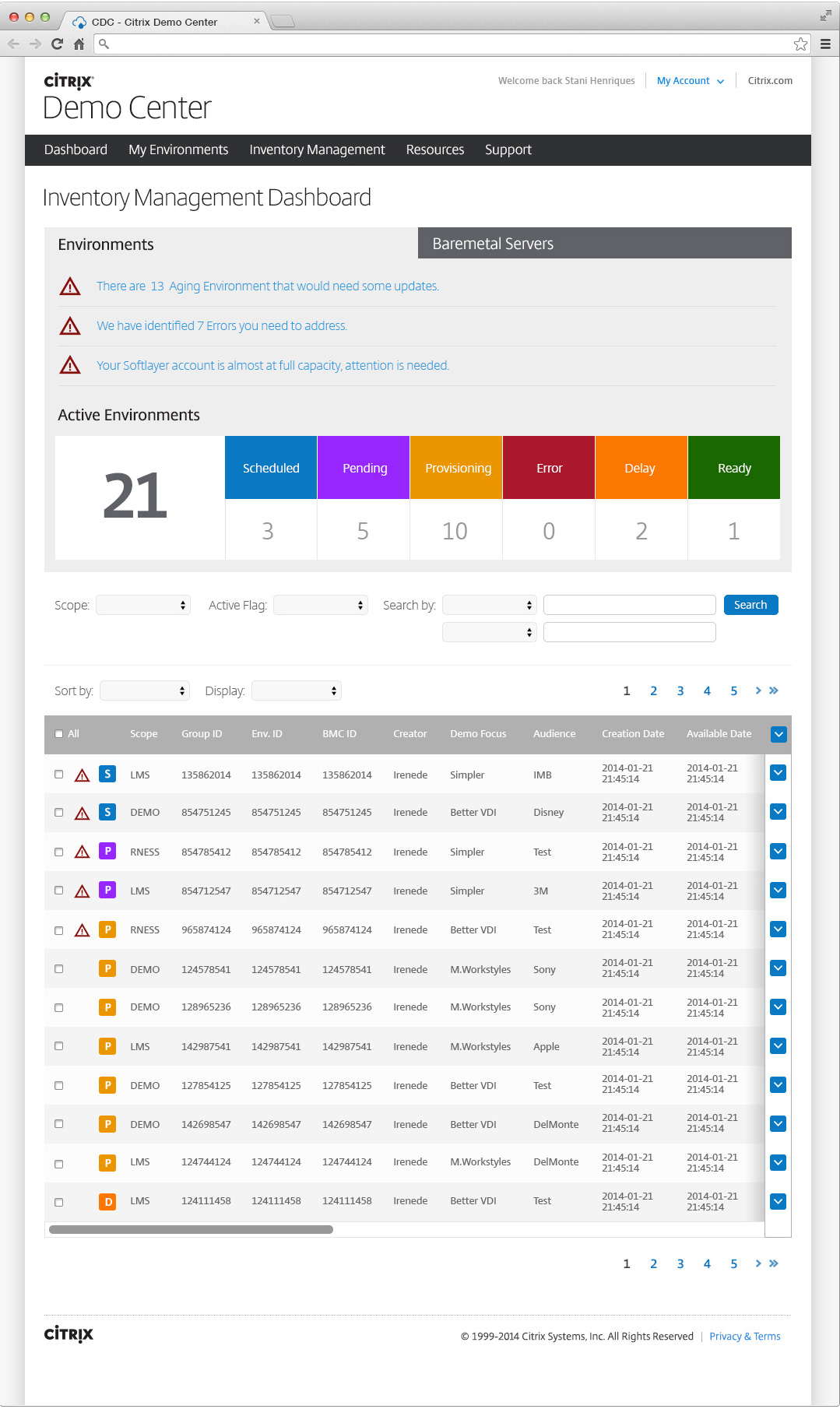Screen dimensions: 840x1409
Task: Check the row with Group ID 854751245
Action: [x=59, y=813]
